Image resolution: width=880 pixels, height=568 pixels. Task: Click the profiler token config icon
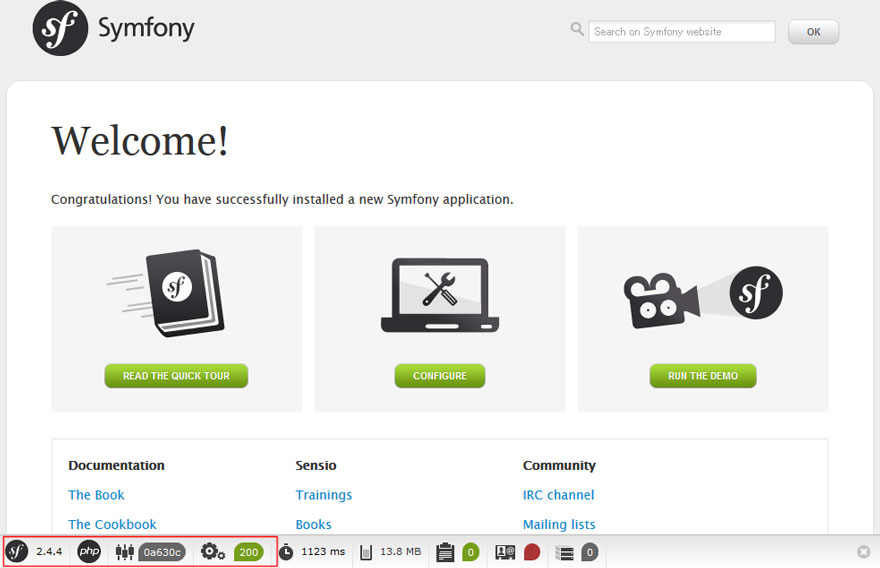[x=125, y=552]
